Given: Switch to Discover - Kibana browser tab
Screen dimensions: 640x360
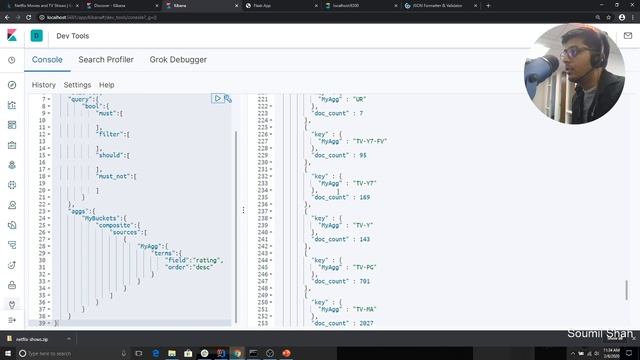Looking at the screenshot, I should (x=121, y=6).
